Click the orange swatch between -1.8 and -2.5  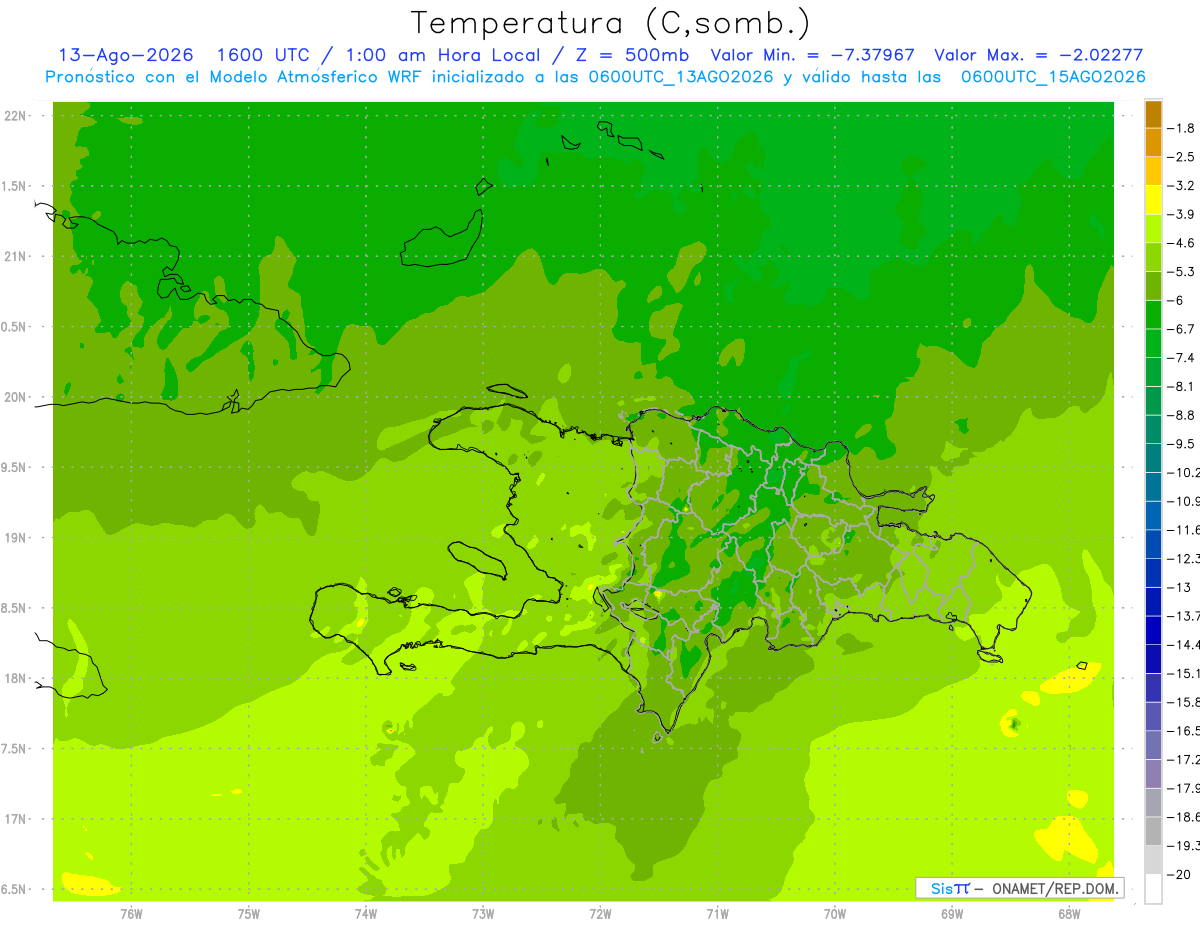1153,142
